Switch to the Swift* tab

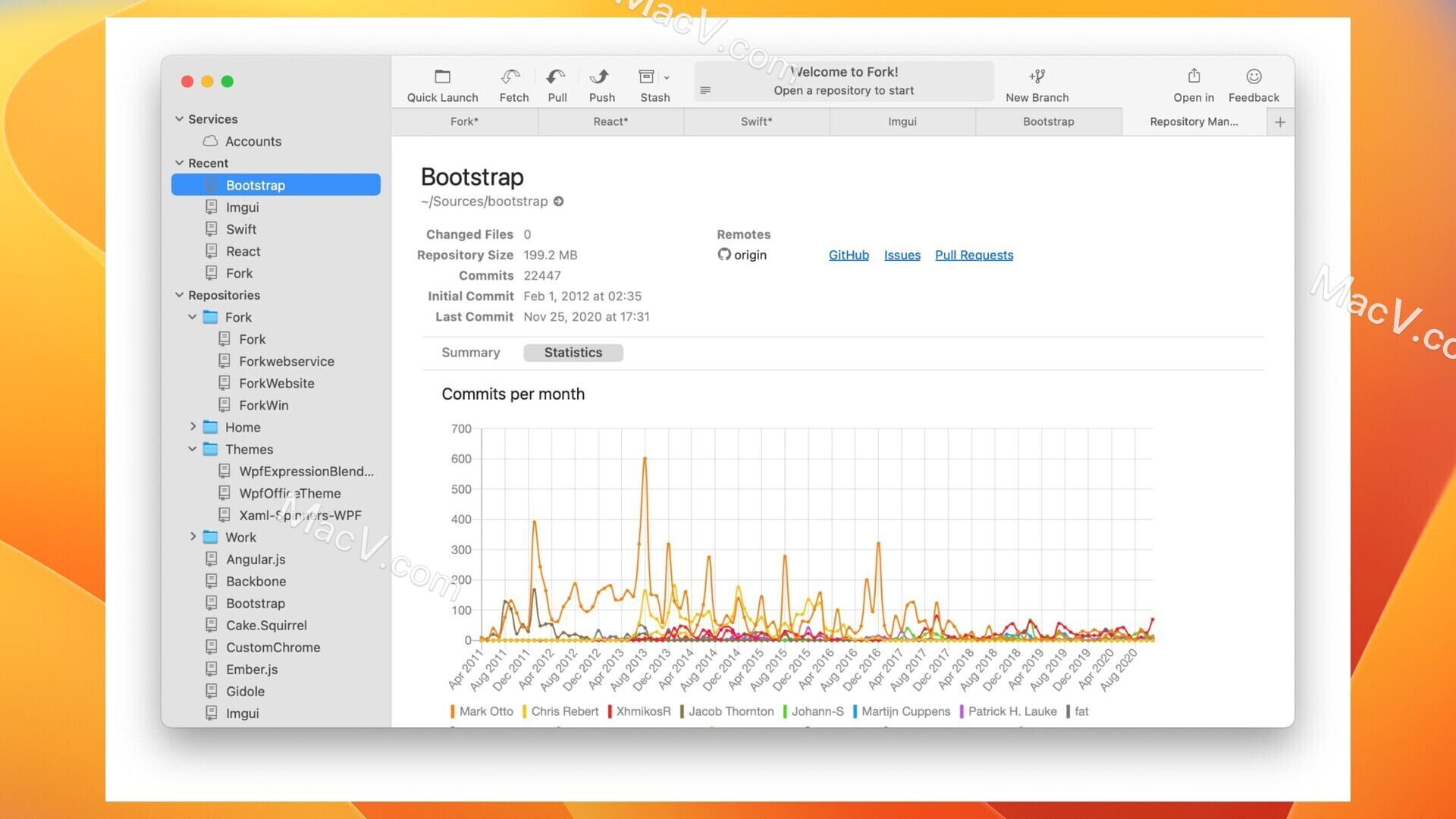coord(756,122)
